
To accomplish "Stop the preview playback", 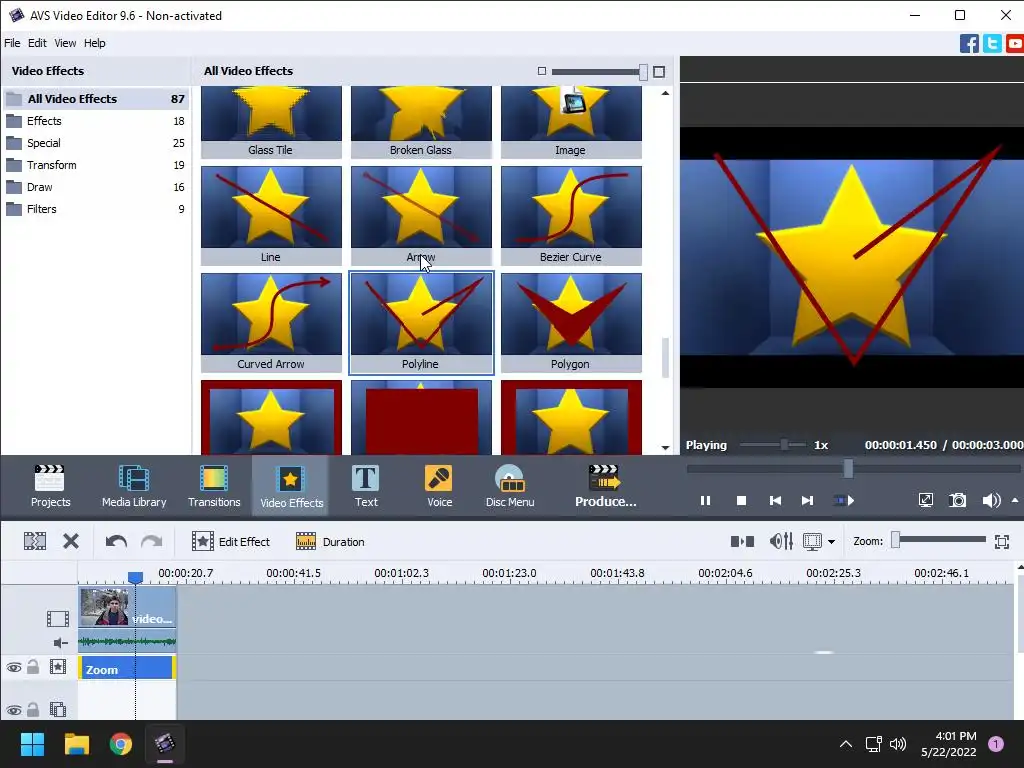I will (x=741, y=501).
